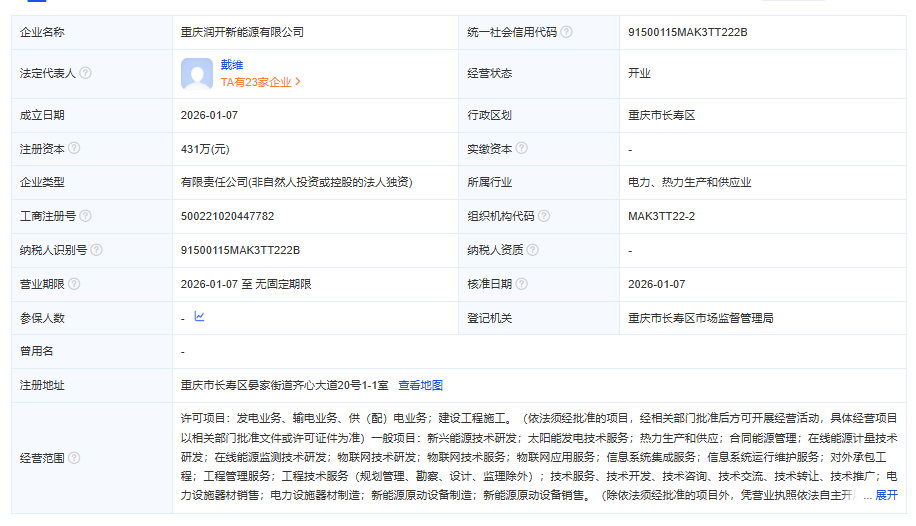
Task: Click 查看地图 to view the address map
Action: tap(420, 385)
